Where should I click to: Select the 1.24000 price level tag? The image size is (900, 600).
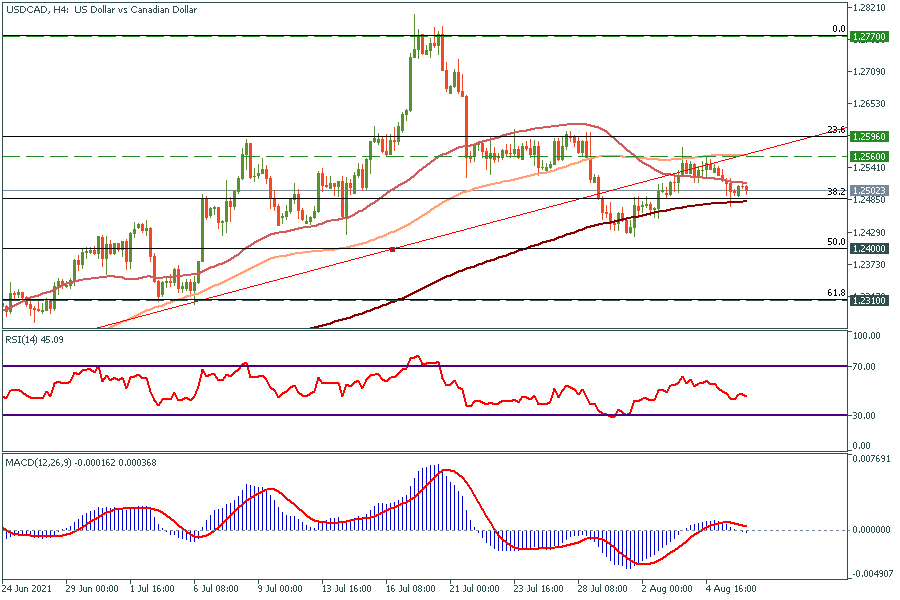click(x=866, y=248)
